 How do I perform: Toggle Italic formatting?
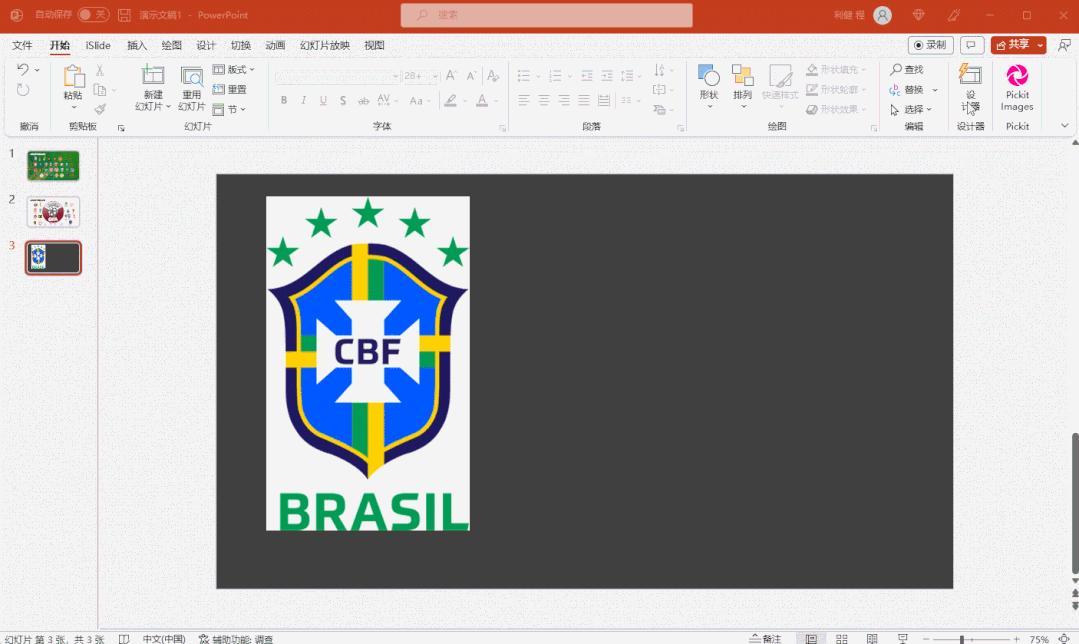coord(303,100)
